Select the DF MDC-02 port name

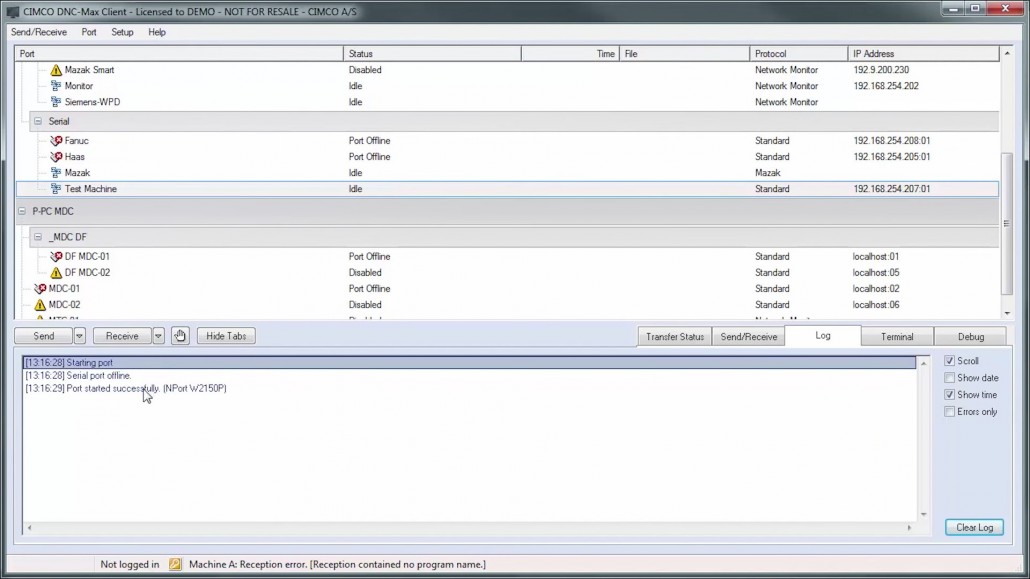(x=87, y=273)
